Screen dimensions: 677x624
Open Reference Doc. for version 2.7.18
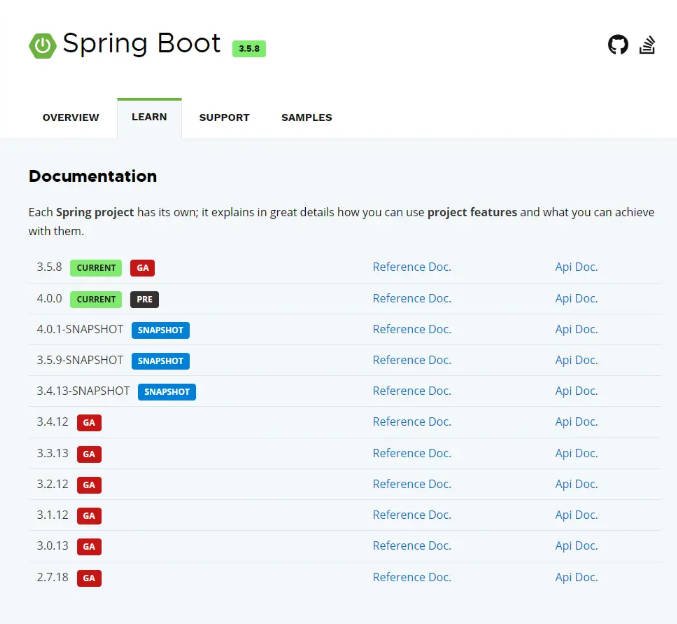click(x=411, y=577)
